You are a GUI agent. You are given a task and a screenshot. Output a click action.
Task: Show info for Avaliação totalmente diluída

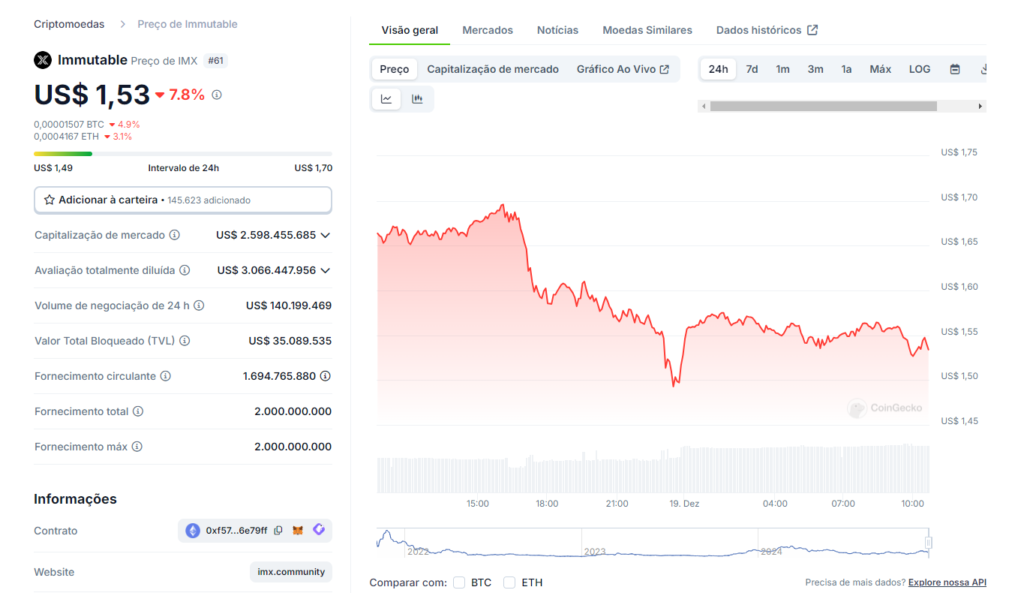[185, 270]
